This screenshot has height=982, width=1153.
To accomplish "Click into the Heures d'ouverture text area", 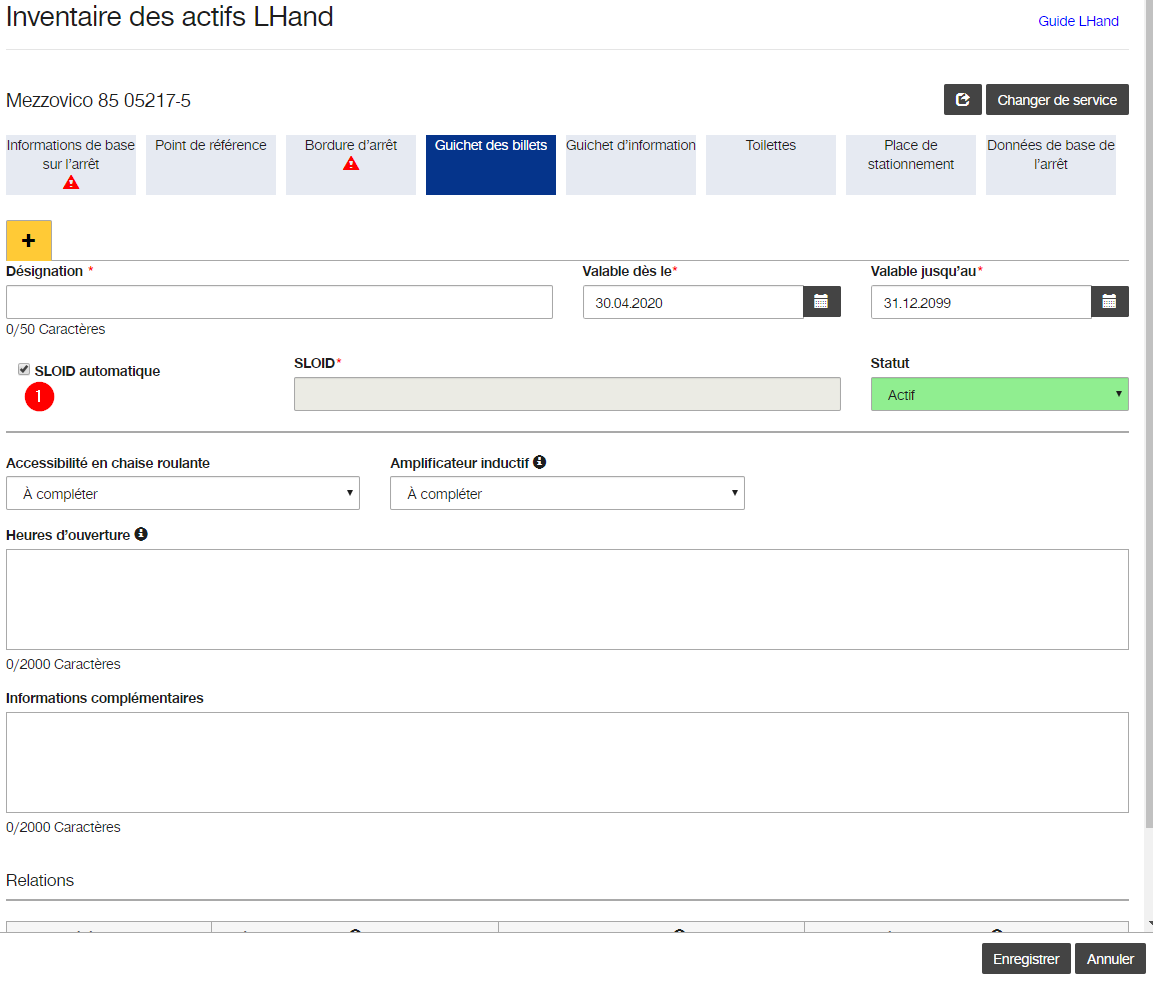I will pos(567,599).
